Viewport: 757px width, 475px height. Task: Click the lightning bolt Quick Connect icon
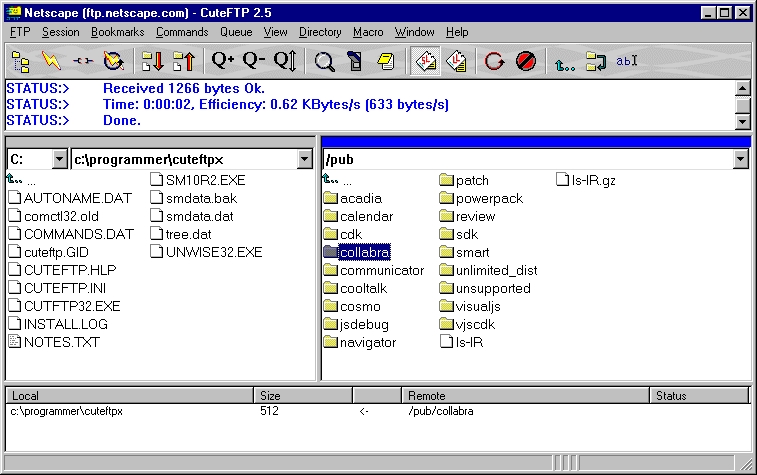51,61
